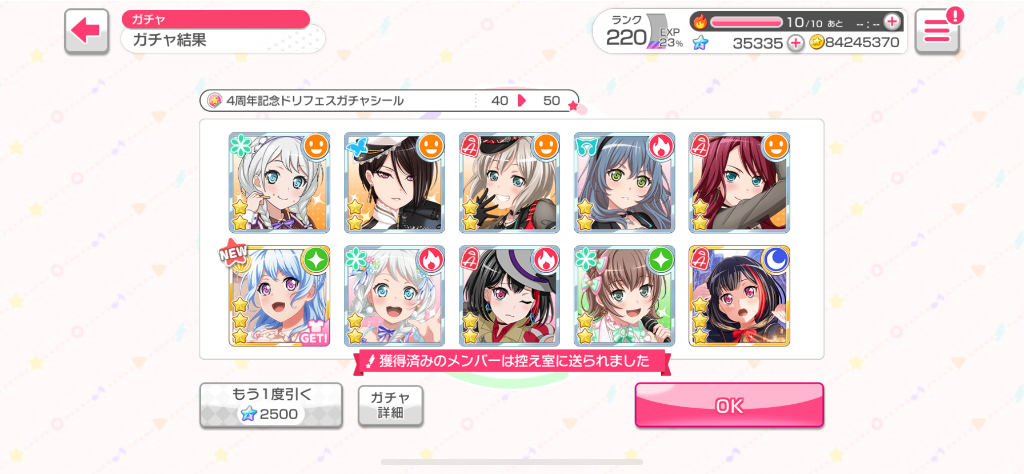Pull again with もう1度引く 2500 button
The width and height of the screenshot is (1024, 474).
coord(271,405)
